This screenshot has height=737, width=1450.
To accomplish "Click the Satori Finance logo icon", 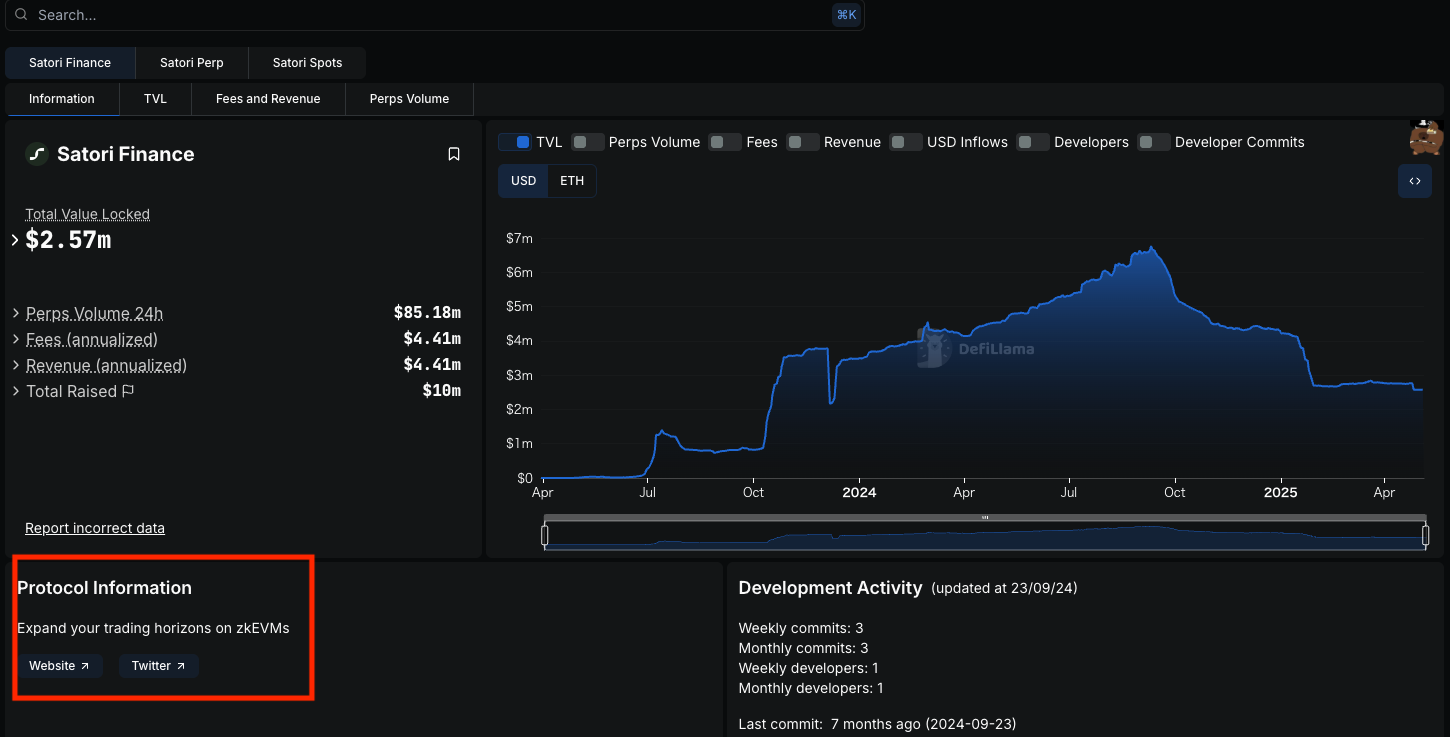I will click(x=37, y=154).
